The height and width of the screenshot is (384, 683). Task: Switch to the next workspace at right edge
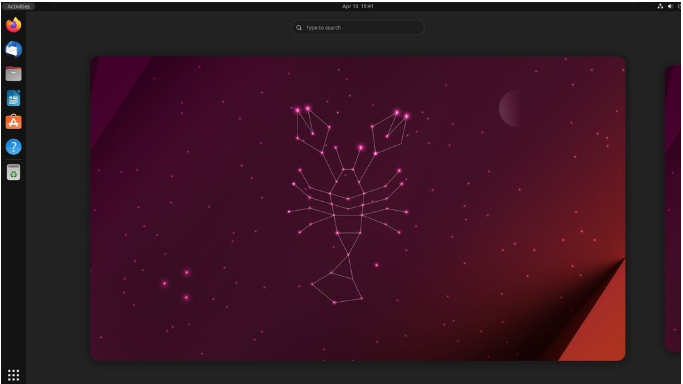click(x=674, y=208)
